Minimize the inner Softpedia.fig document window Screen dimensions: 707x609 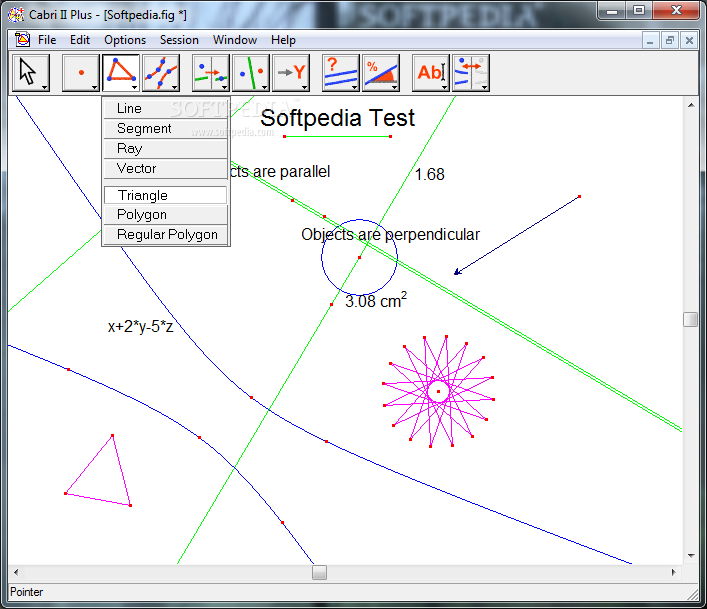[x=650, y=41]
